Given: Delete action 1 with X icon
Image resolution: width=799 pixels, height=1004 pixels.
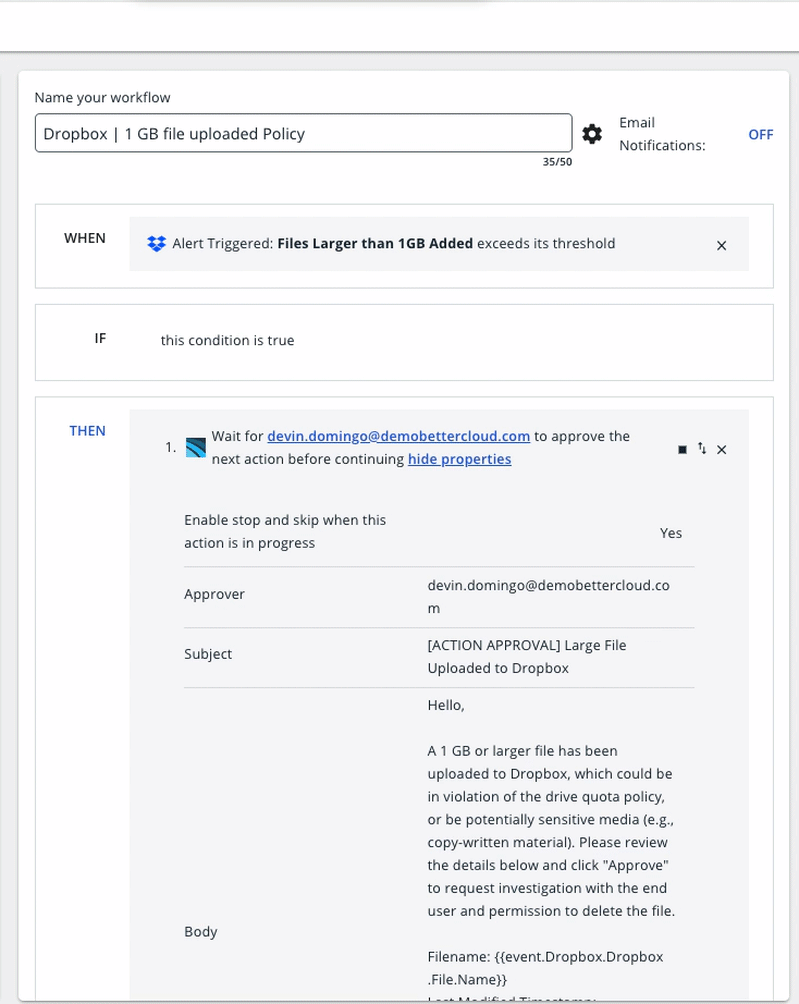Looking at the screenshot, I should [x=722, y=449].
